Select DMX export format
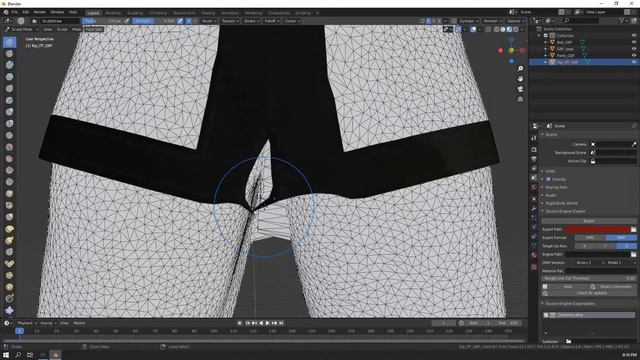 coord(621,238)
